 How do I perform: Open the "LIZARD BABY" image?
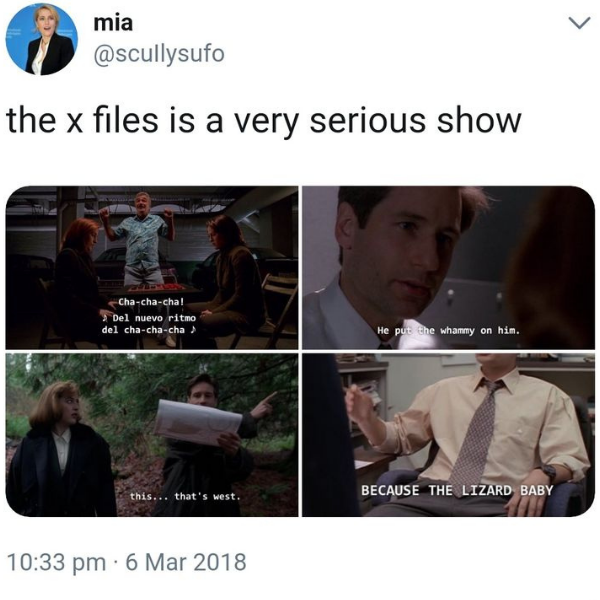pos(448,435)
